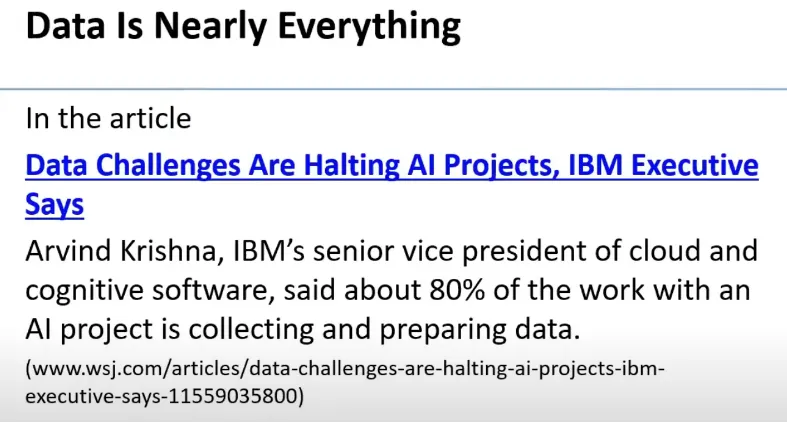
Task: Click the horizontal divider line below the title
Action: [x=394, y=89]
